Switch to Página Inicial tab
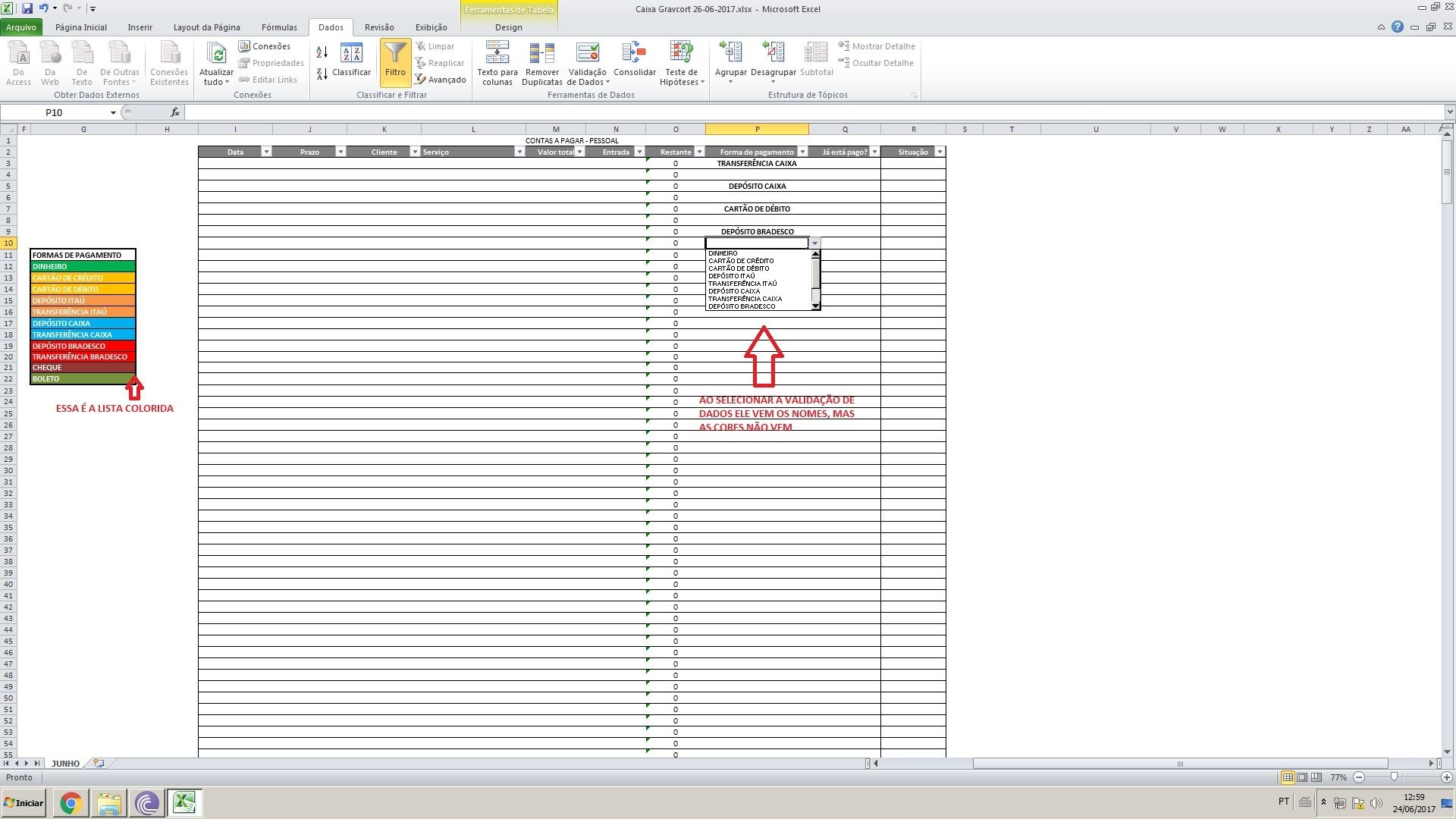This screenshot has height=819, width=1456. [81, 27]
